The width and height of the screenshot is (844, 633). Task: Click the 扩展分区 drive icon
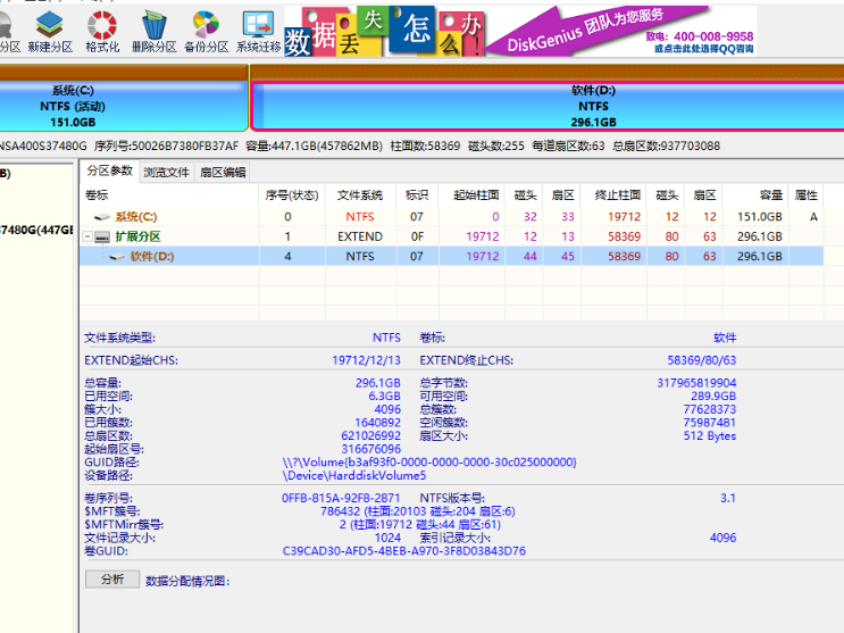click(102, 237)
